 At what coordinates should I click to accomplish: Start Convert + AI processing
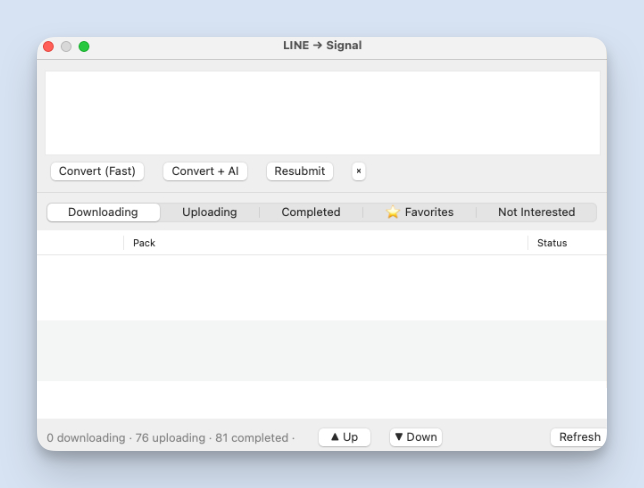coord(205,171)
